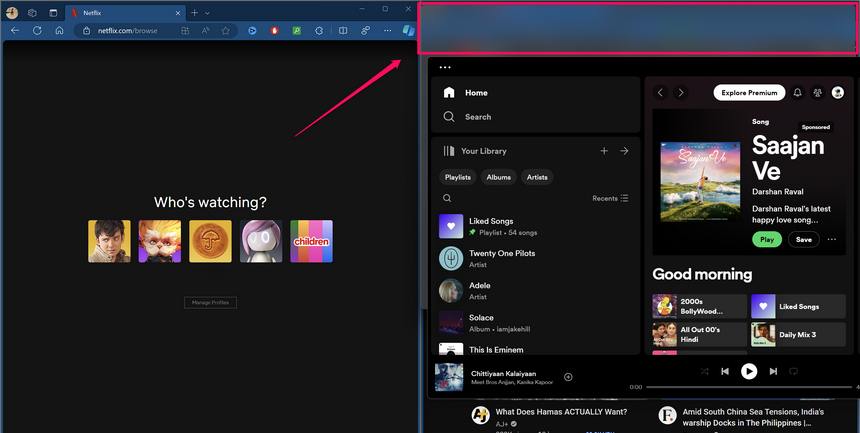Image resolution: width=860 pixels, height=433 pixels.
Task: Open Friend Activity icon in Spotify
Action: [818, 93]
